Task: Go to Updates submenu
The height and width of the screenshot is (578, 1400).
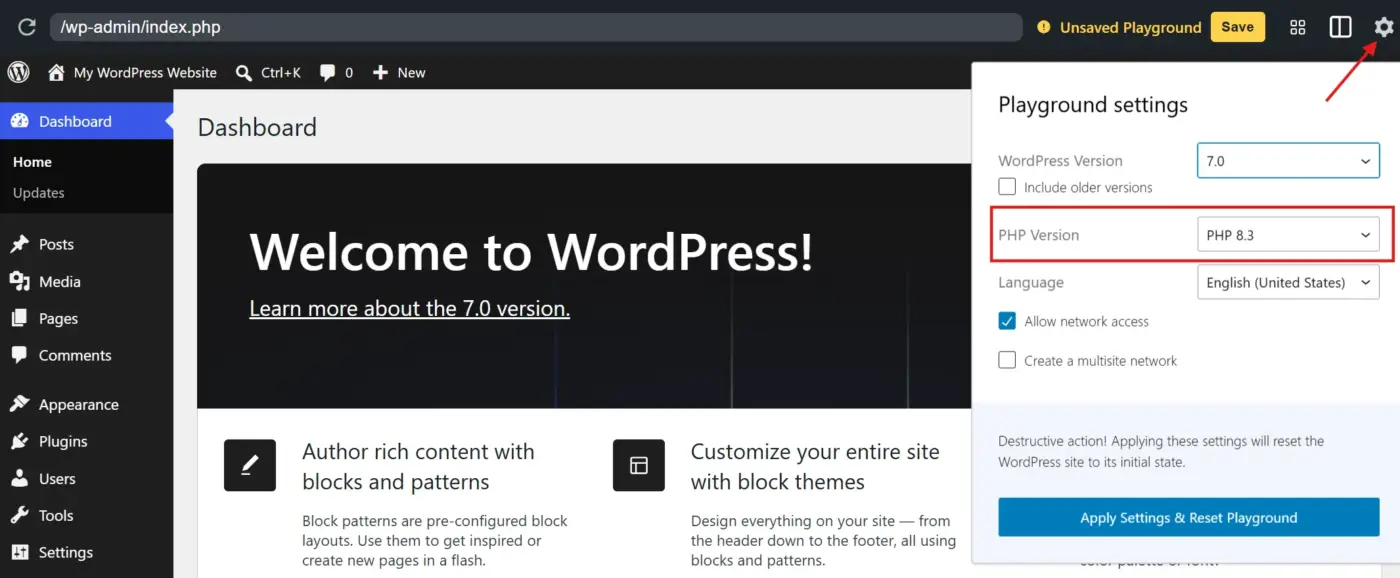Action: pos(39,193)
